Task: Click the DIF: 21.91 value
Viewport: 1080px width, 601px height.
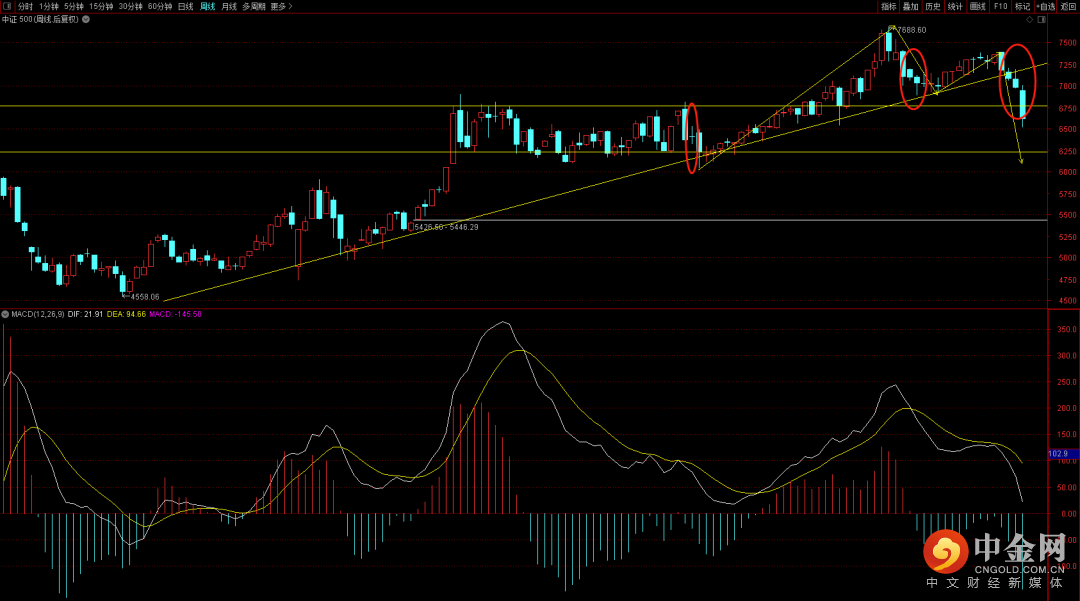Action: click(x=85, y=315)
